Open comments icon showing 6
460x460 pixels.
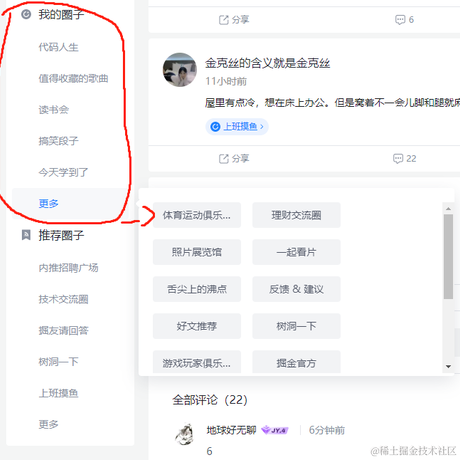point(400,20)
